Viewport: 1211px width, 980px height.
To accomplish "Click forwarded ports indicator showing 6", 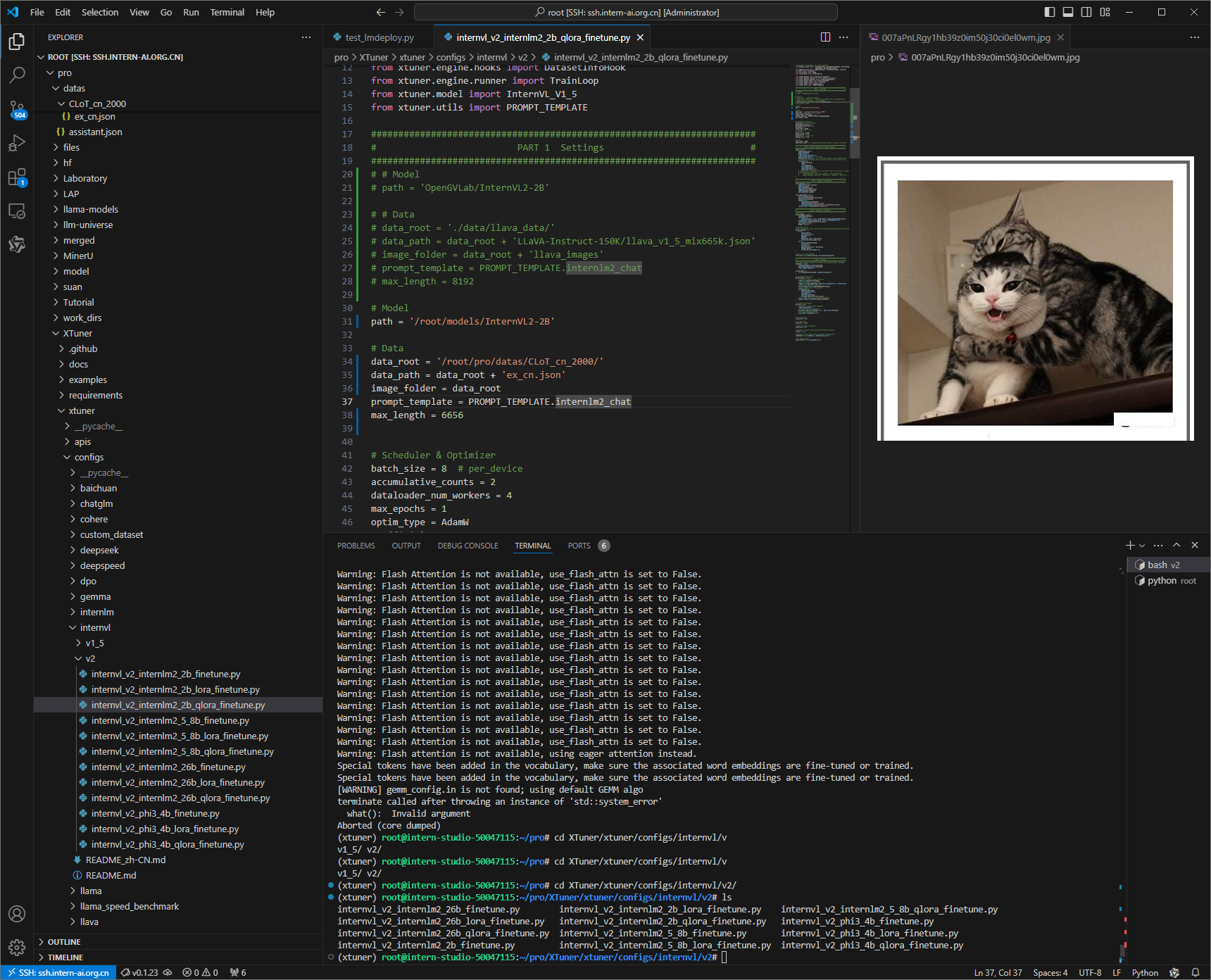I will coord(238,973).
